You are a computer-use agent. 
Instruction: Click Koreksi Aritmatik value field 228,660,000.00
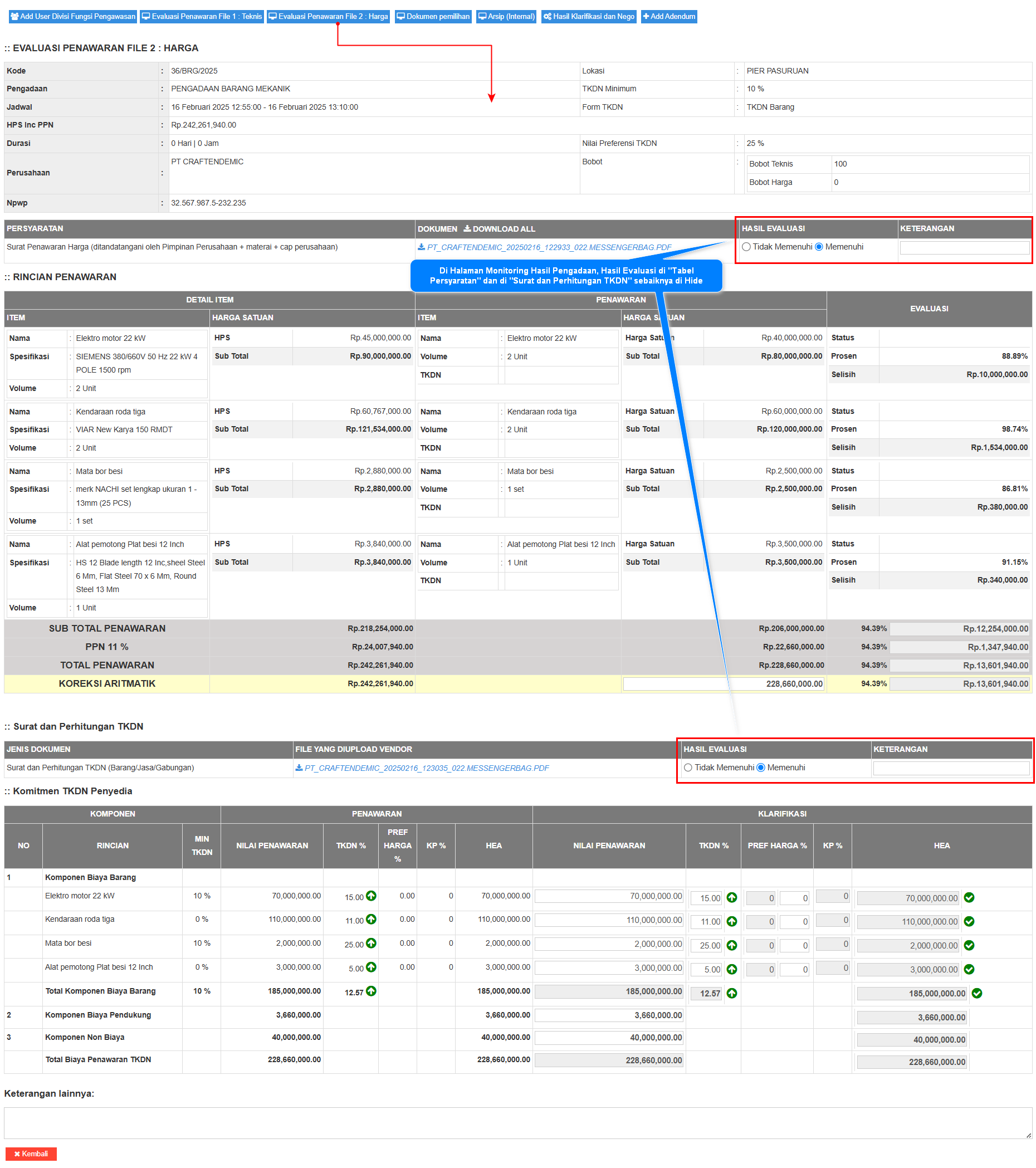[723, 684]
